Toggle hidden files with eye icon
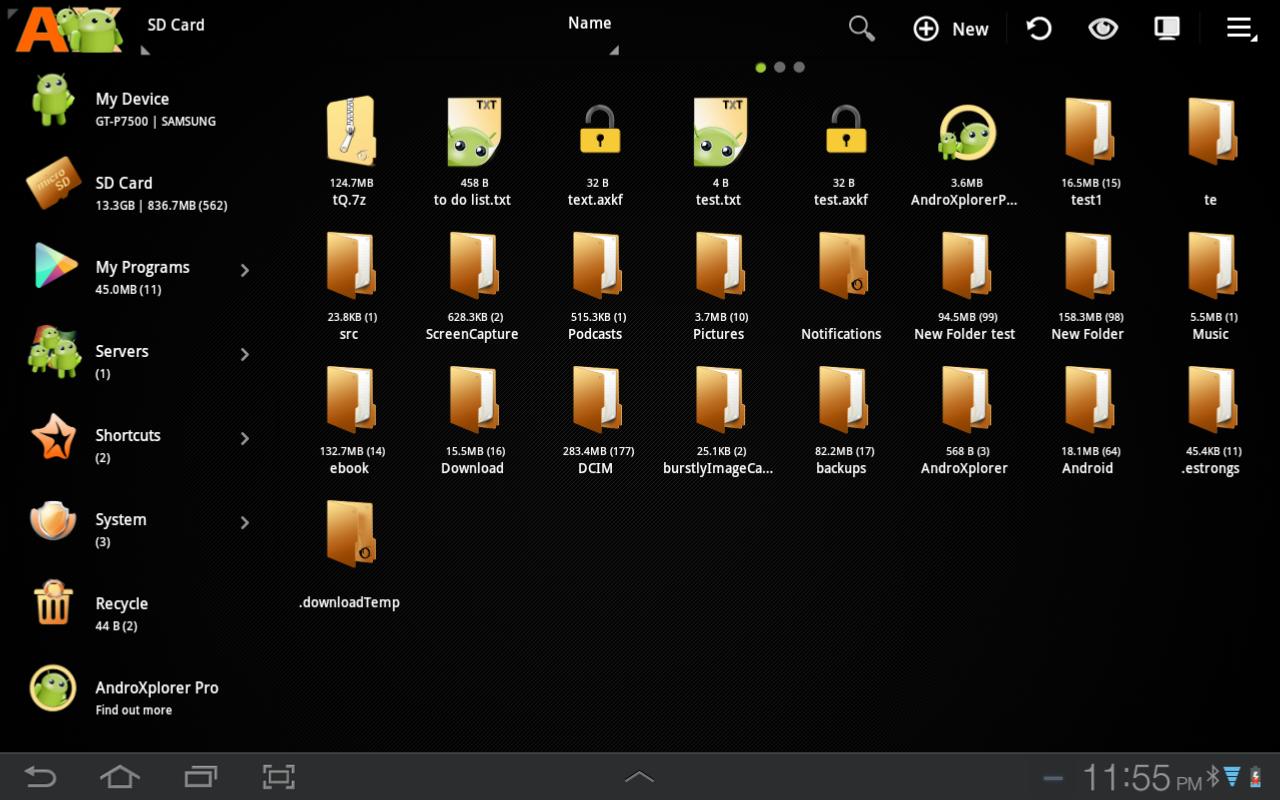Image resolution: width=1280 pixels, height=800 pixels. pyautogui.click(x=1102, y=28)
